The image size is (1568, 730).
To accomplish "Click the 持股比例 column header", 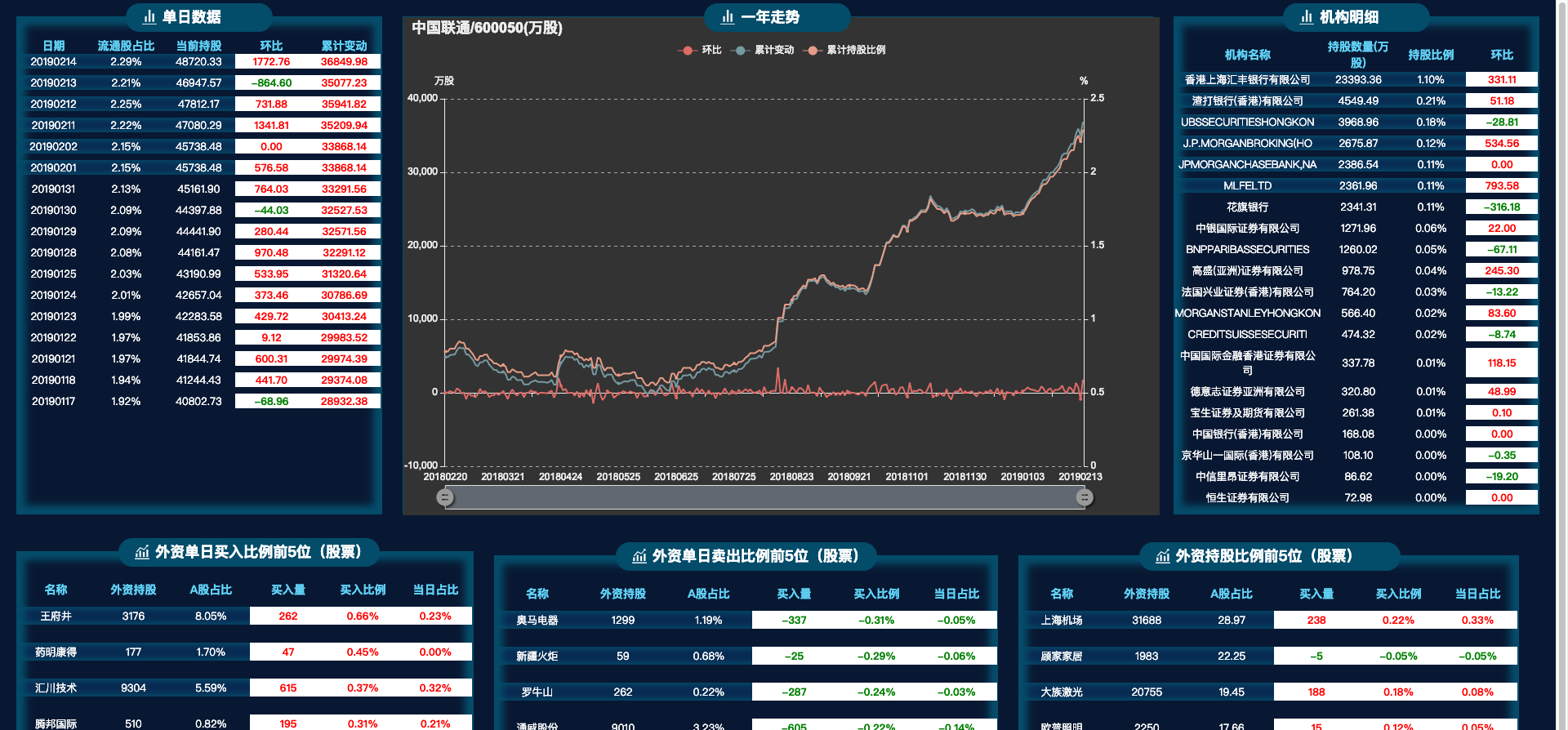I will pyautogui.click(x=1431, y=55).
